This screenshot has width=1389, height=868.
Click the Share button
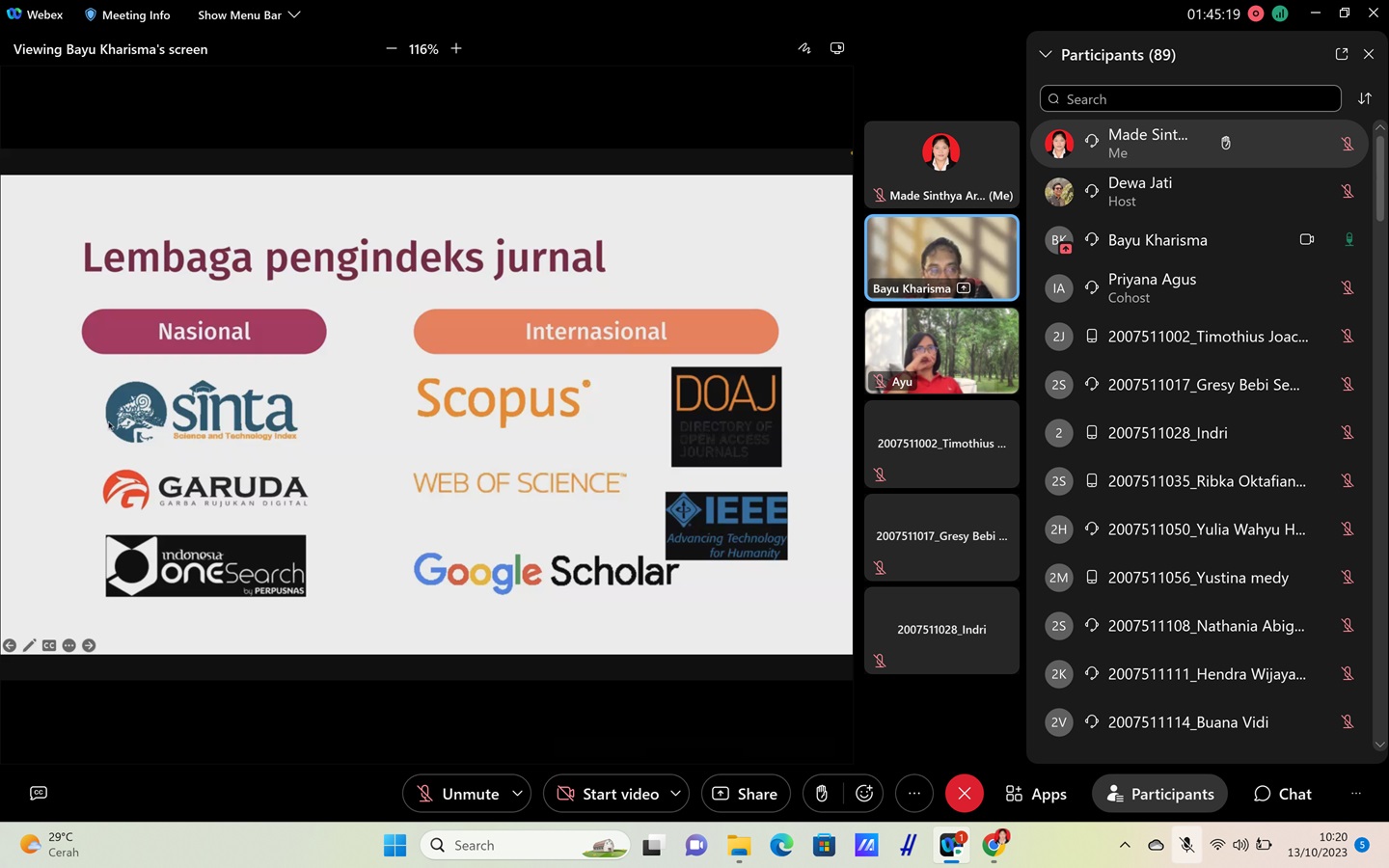746,794
